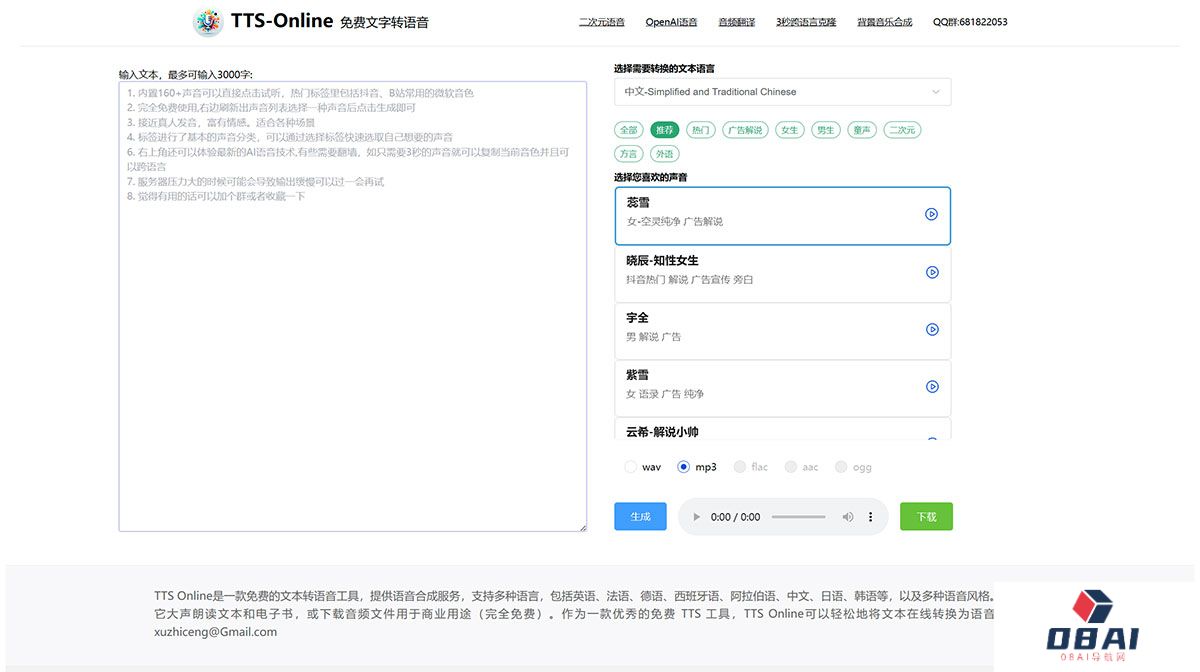This screenshot has height=672, width=1200.
Task: Filter voices by 童声 tag
Action: (x=861, y=130)
